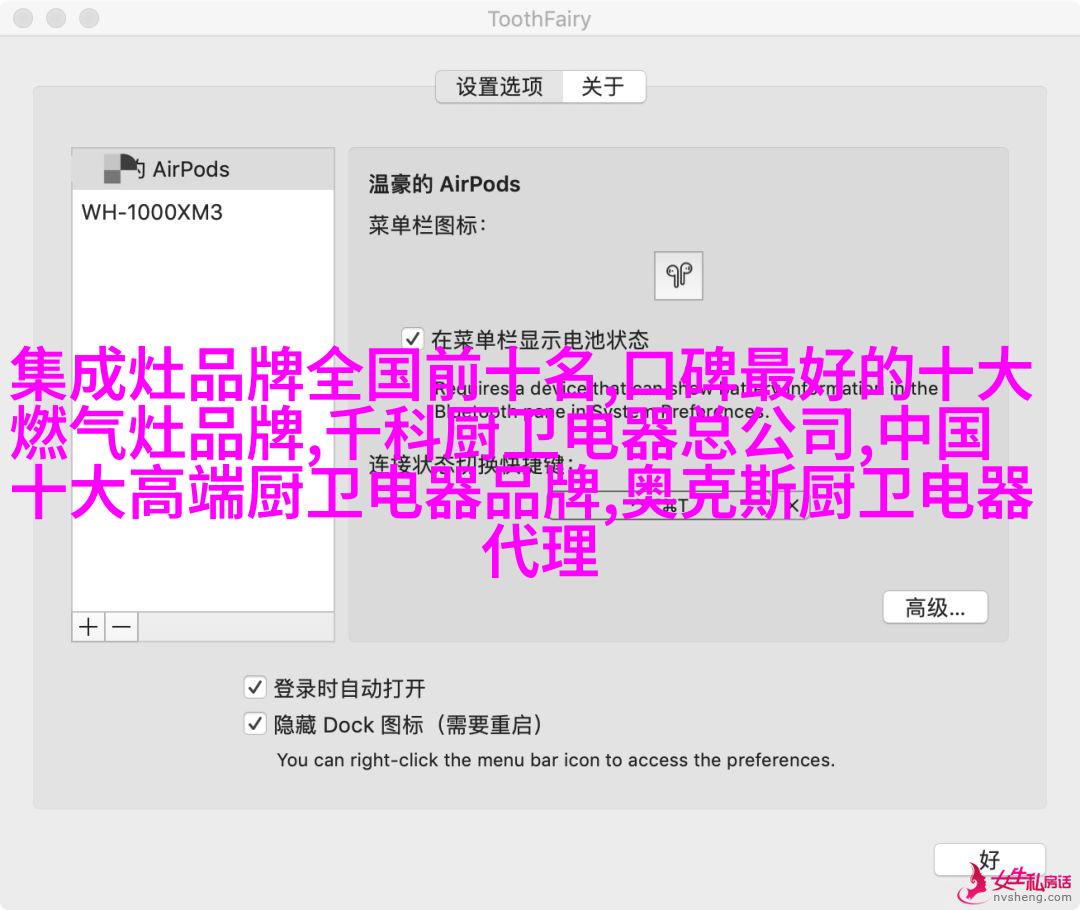Viewport: 1080px width, 910px height.
Task: Switch to the 关于 tab
Action: pyautogui.click(x=603, y=87)
